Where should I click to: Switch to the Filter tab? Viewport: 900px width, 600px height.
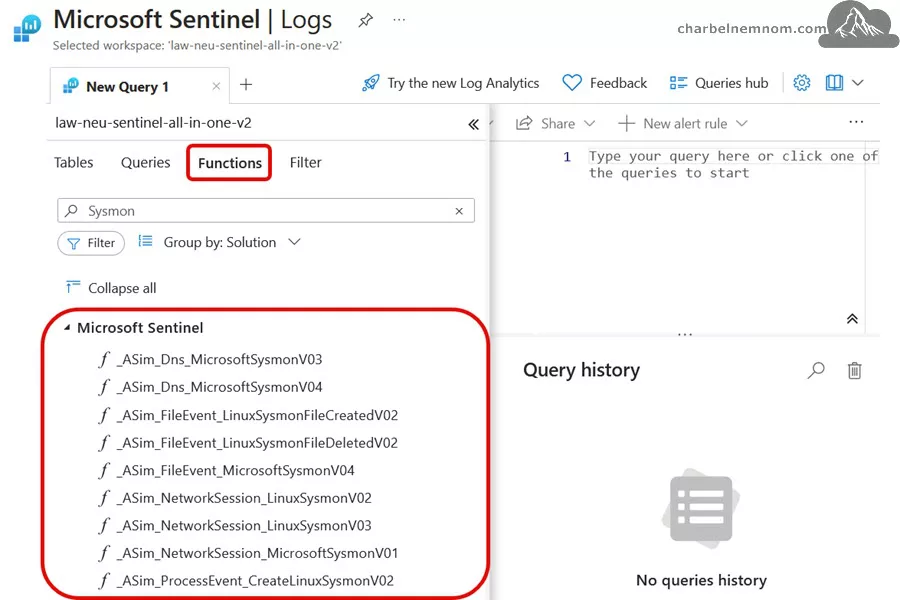(305, 162)
